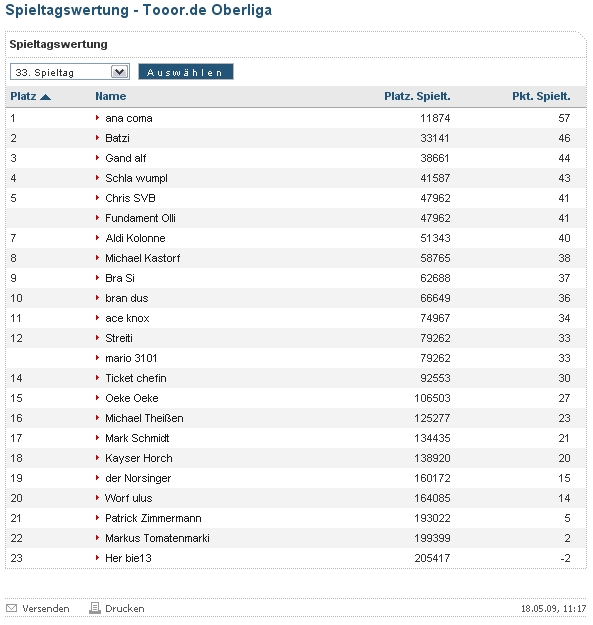This screenshot has width=593, height=625.
Task: Click the sort arrow next to Platz
Action: (45, 97)
